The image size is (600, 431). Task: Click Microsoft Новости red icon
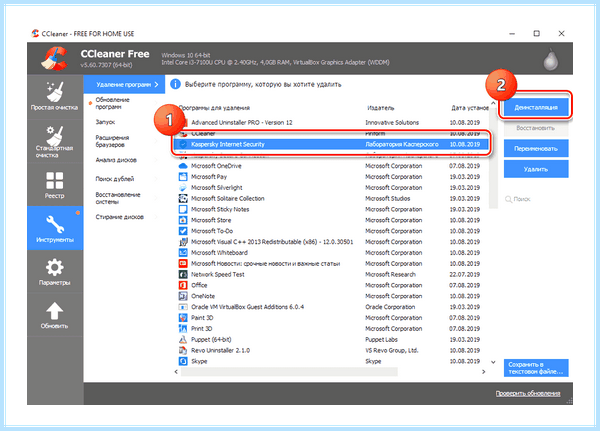click(183, 263)
